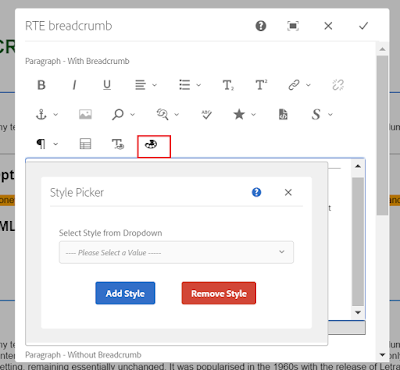Close the Style Picker popup
Screen dimensions: 400x370
click(x=288, y=192)
